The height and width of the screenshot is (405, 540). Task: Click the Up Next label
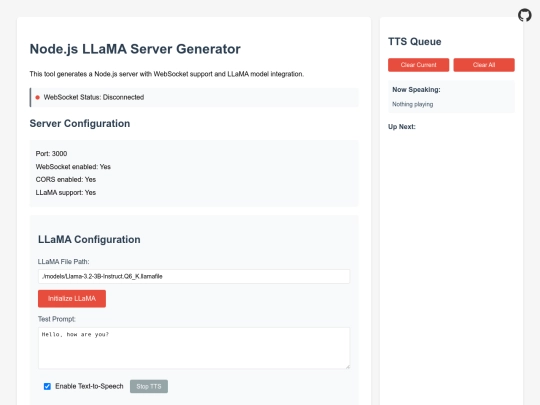pyautogui.click(x=402, y=127)
